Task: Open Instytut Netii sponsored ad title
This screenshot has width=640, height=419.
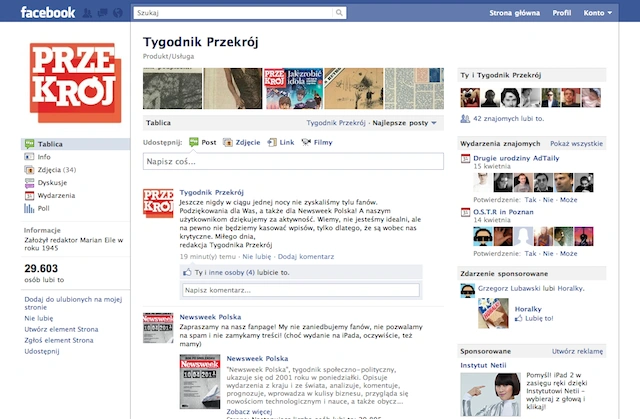Action: coord(483,366)
